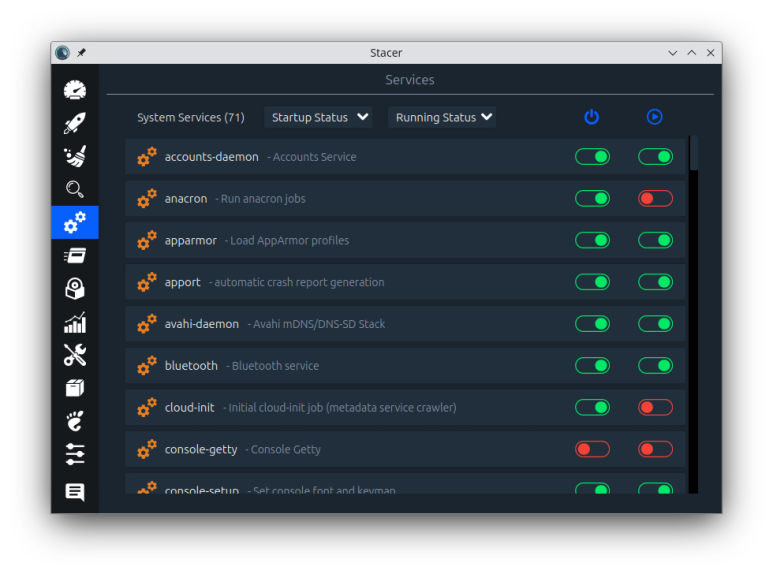Click the apport gears icon
The height and width of the screenshot is (574, 773).
click(147, 282)
